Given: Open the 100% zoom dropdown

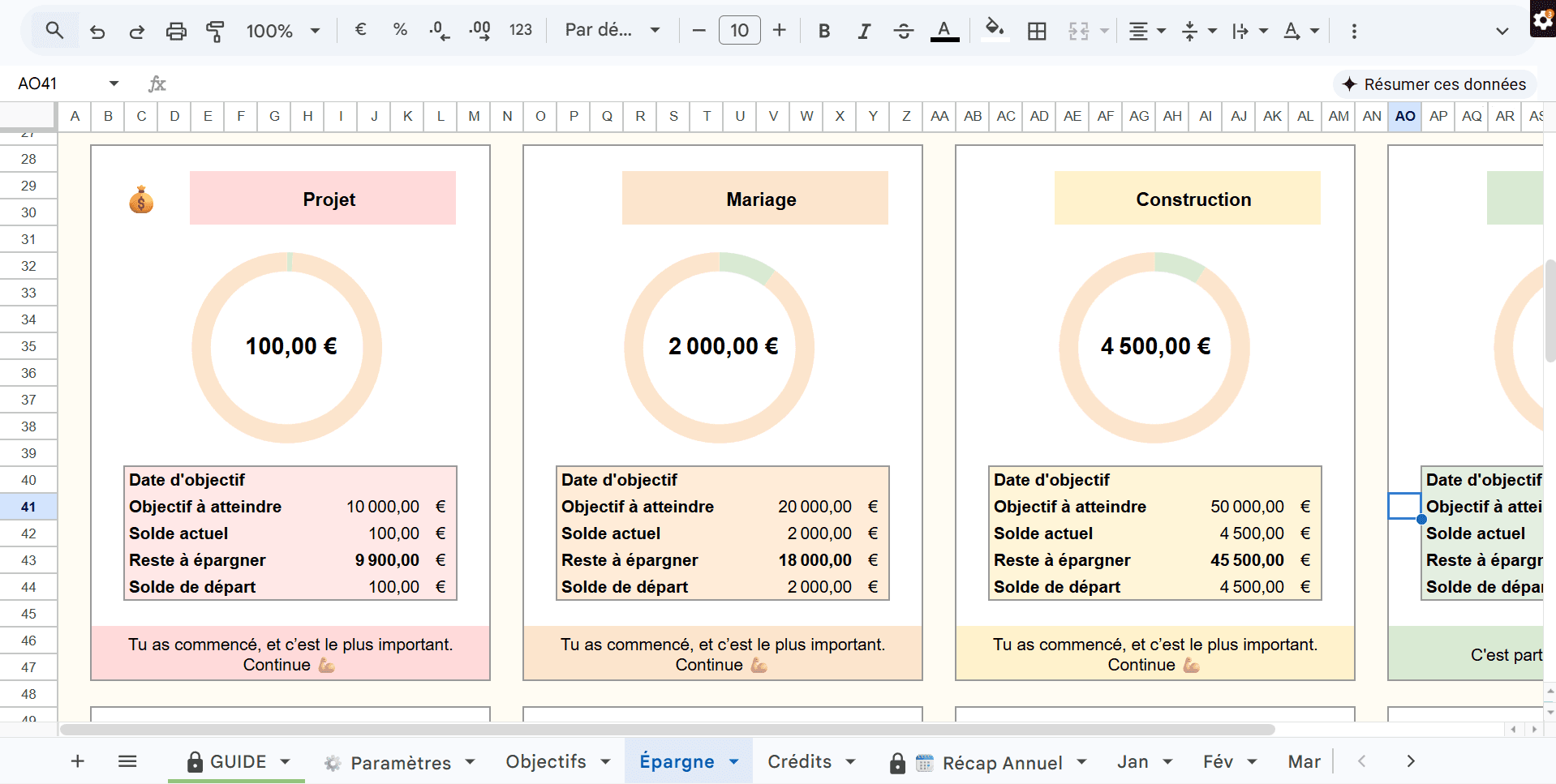Looking at the screenshot, I should pos(283,31).
